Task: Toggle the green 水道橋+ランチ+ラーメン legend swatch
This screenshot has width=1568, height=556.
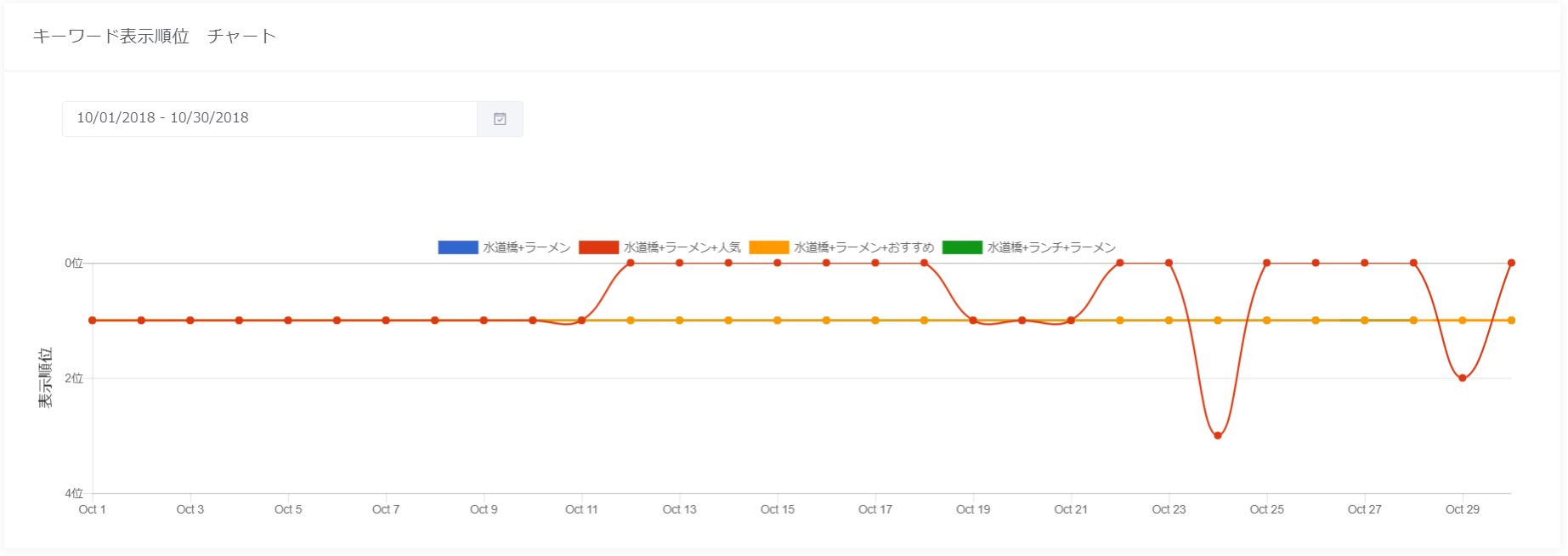Action: (x=962, y=247)
